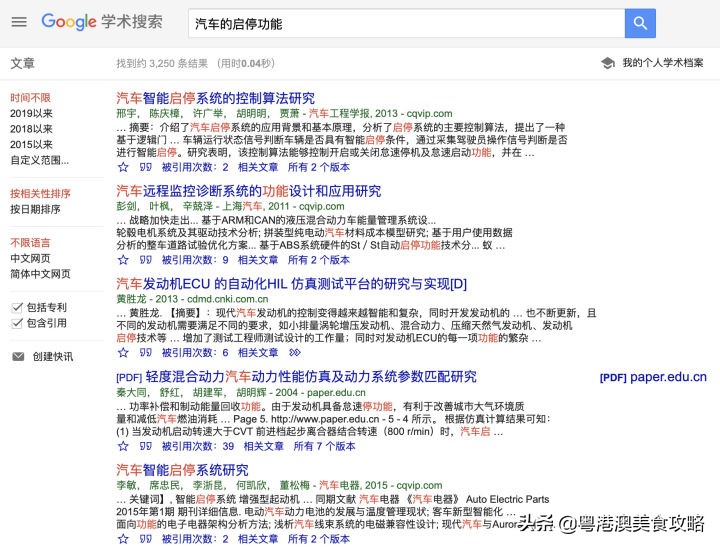Star the 汽车发动机ECU result

[123, 353]
